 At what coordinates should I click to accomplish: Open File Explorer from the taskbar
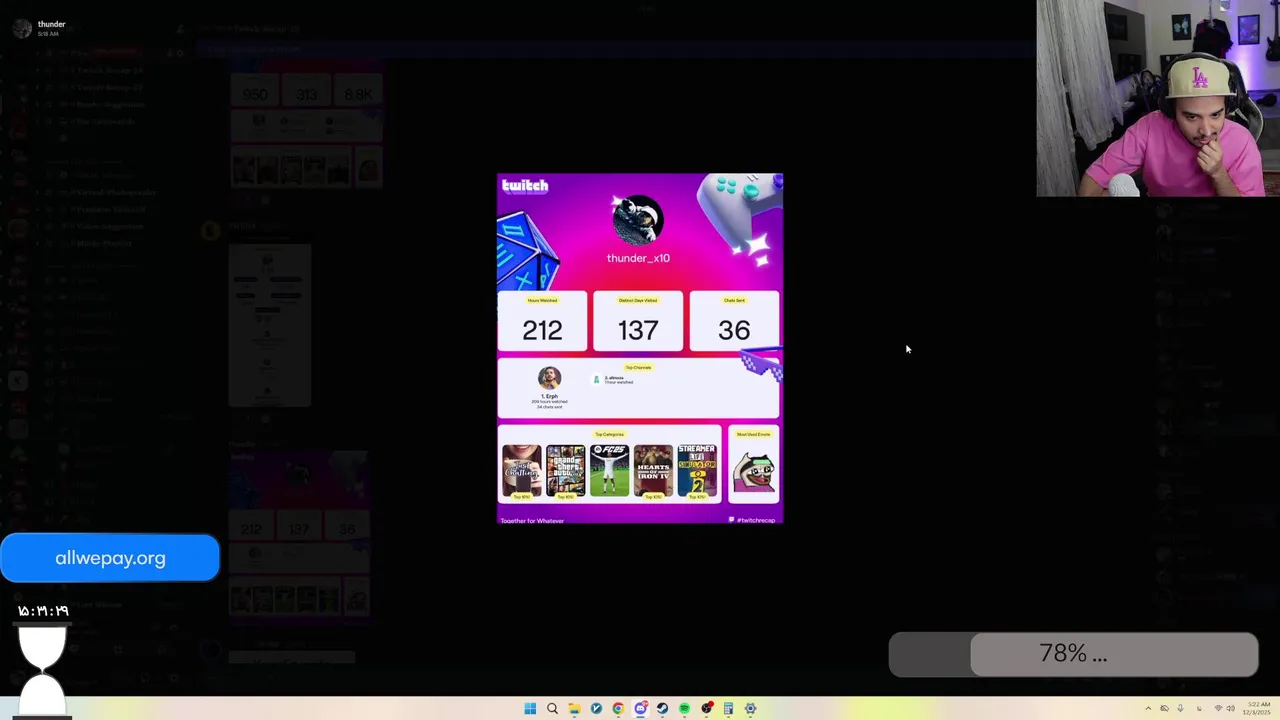click(x=574, y=708)
